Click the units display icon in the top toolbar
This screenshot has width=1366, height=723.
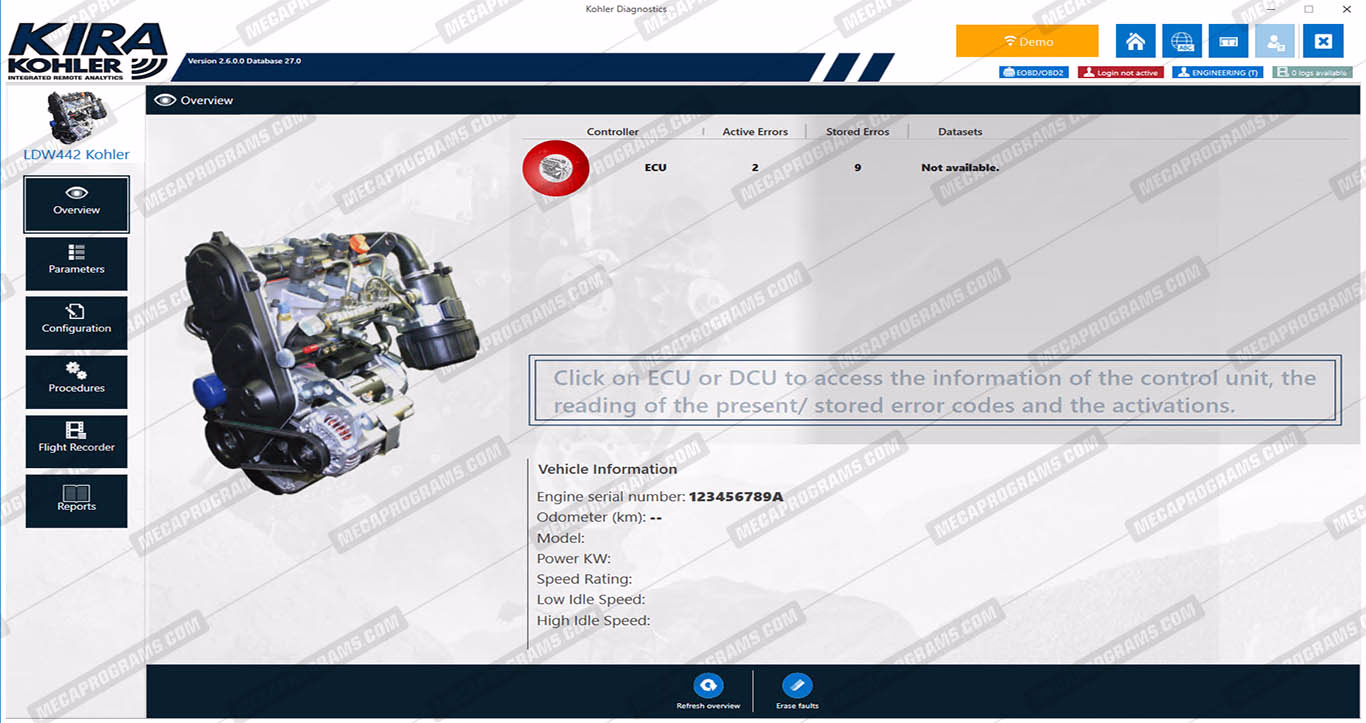point(1228,41)
